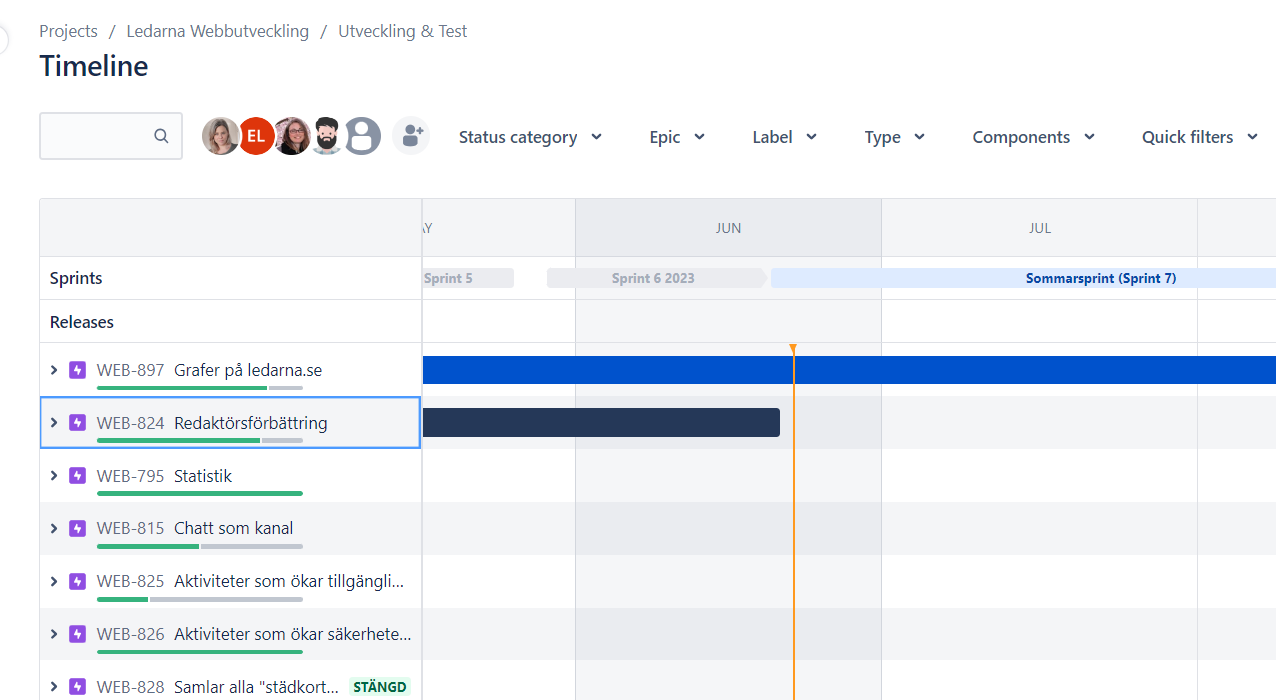Filter by the bearded man avatar
Viewport: 1276px width, 700px height.
(328, 136)
